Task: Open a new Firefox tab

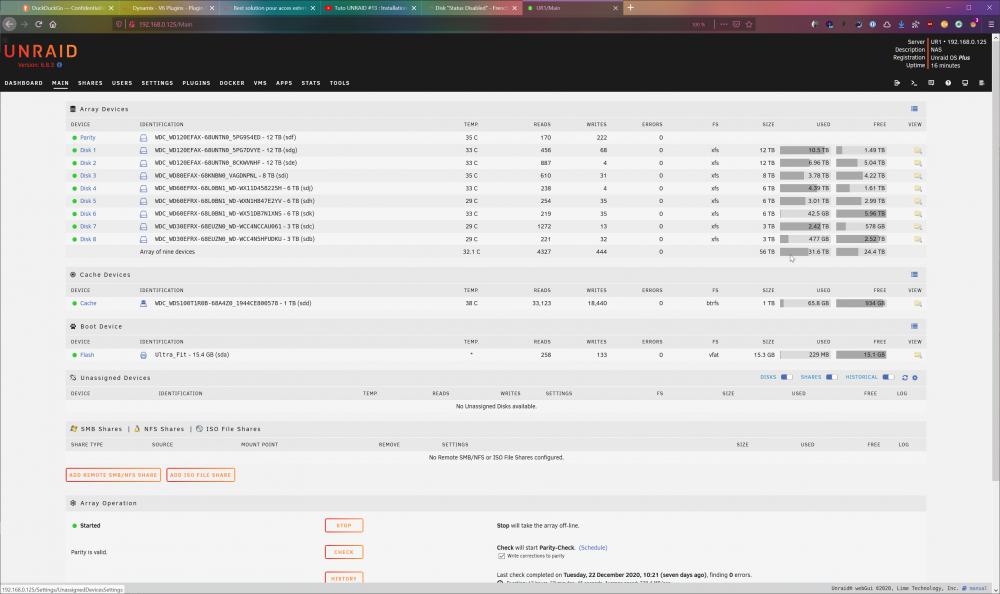Action: (630, 8)
